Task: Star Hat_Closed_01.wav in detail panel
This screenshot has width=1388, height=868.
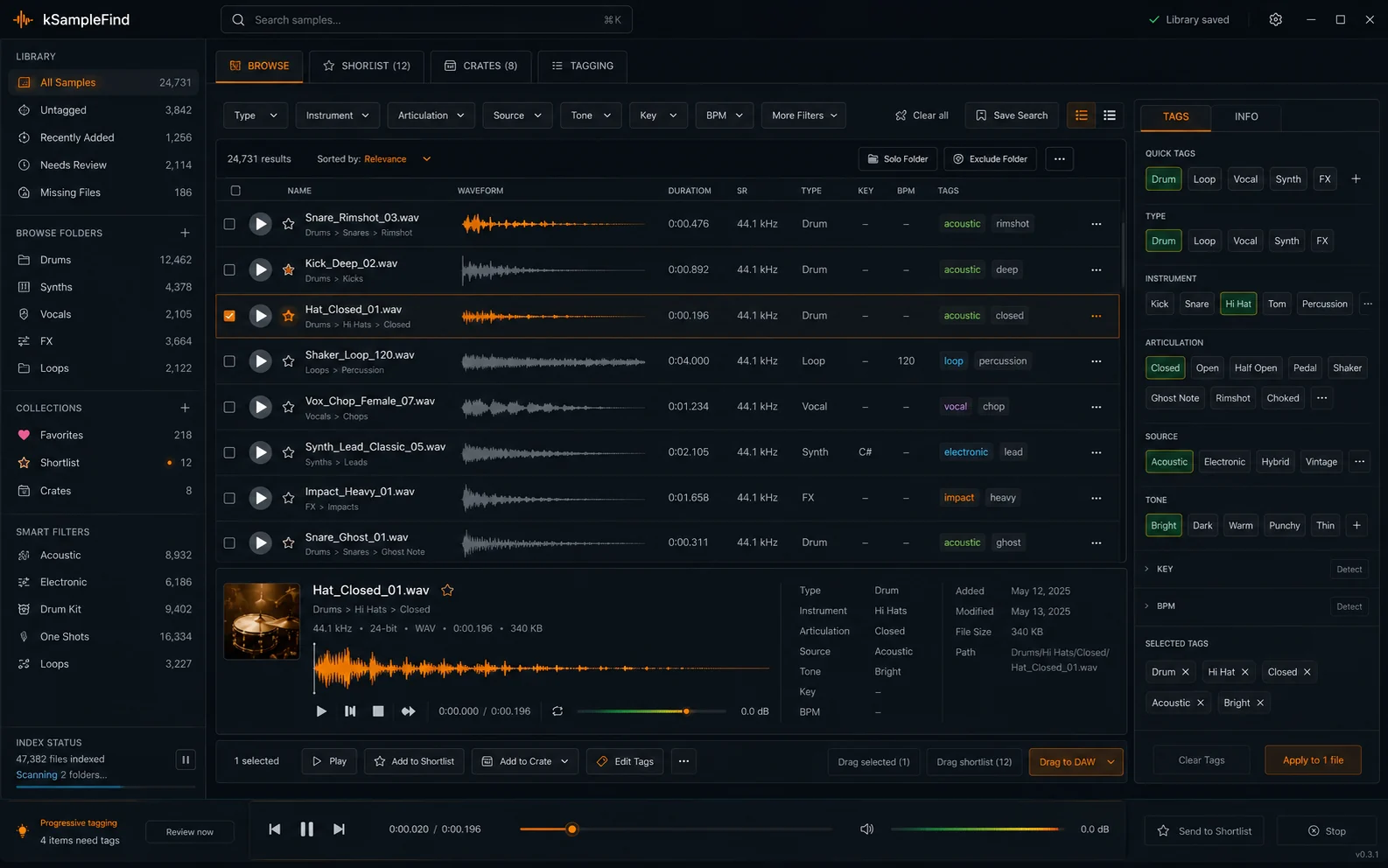Action: tap(447, 591)
